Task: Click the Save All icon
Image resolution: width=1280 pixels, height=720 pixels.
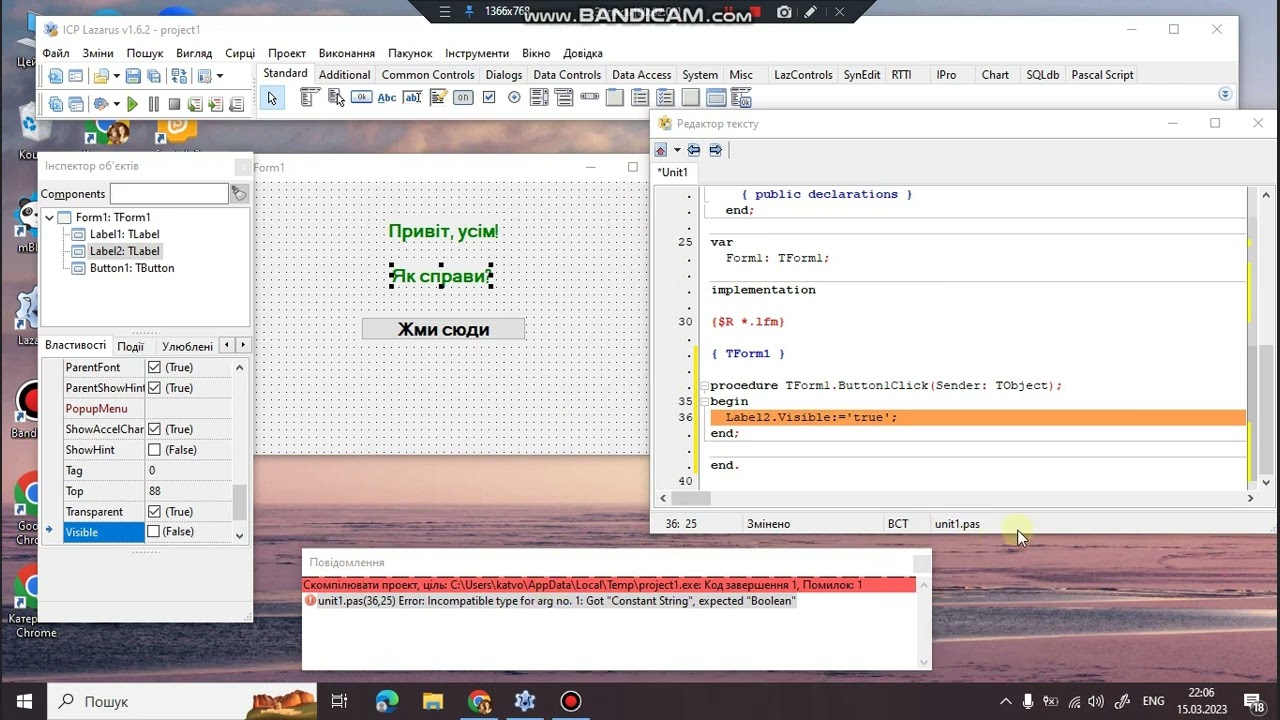Action: tap(154, 76)
